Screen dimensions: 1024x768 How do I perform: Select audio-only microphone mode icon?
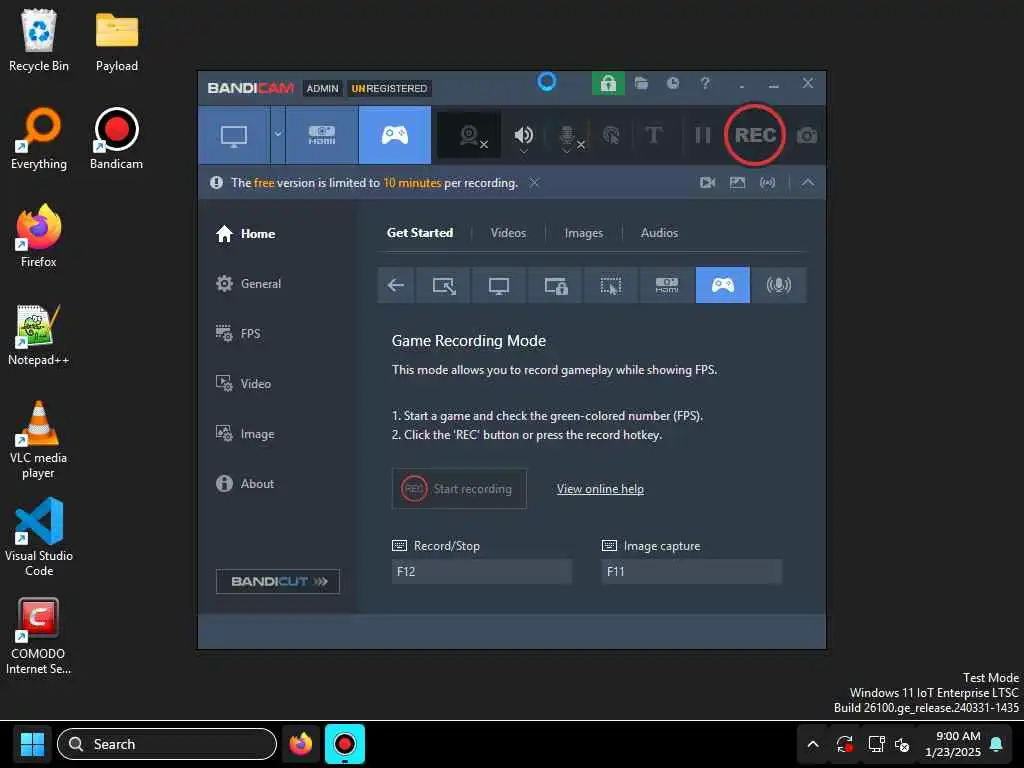(x=778, y=285)
